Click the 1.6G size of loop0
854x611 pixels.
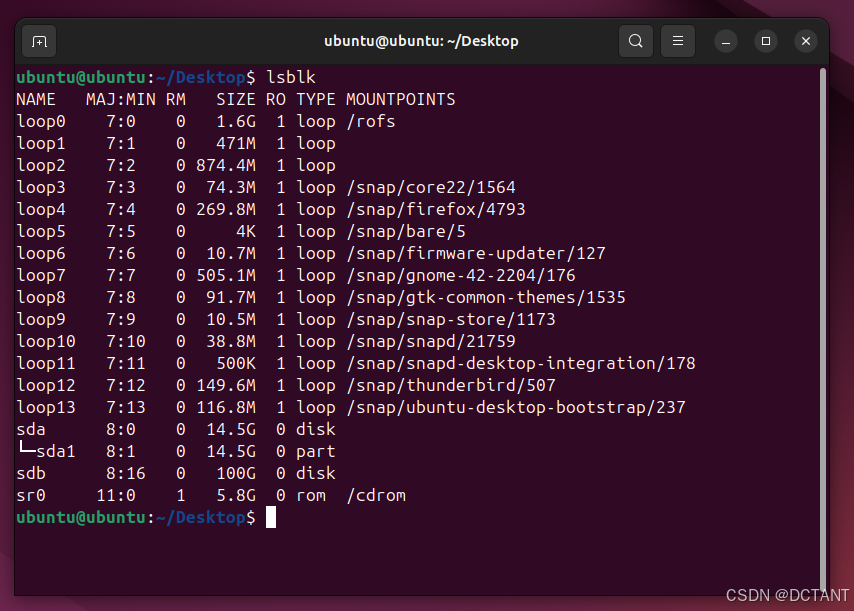(x=236, y=121)
